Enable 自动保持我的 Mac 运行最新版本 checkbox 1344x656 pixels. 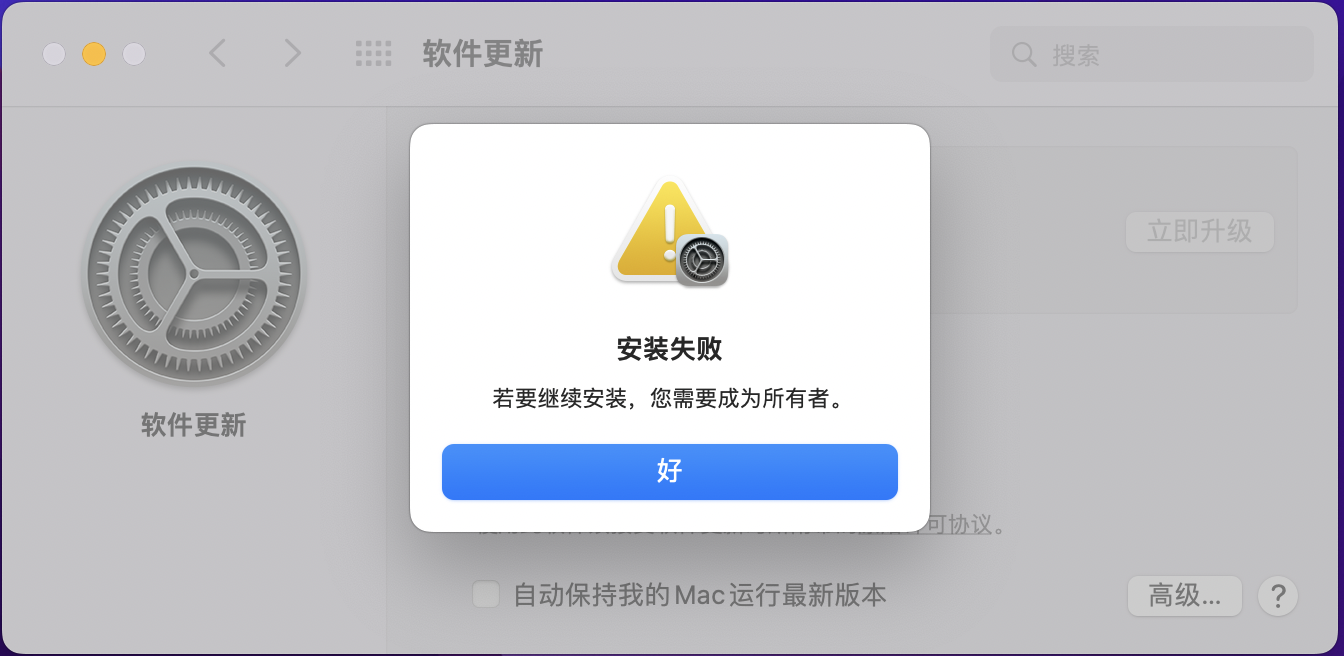[x=486, y=595]
